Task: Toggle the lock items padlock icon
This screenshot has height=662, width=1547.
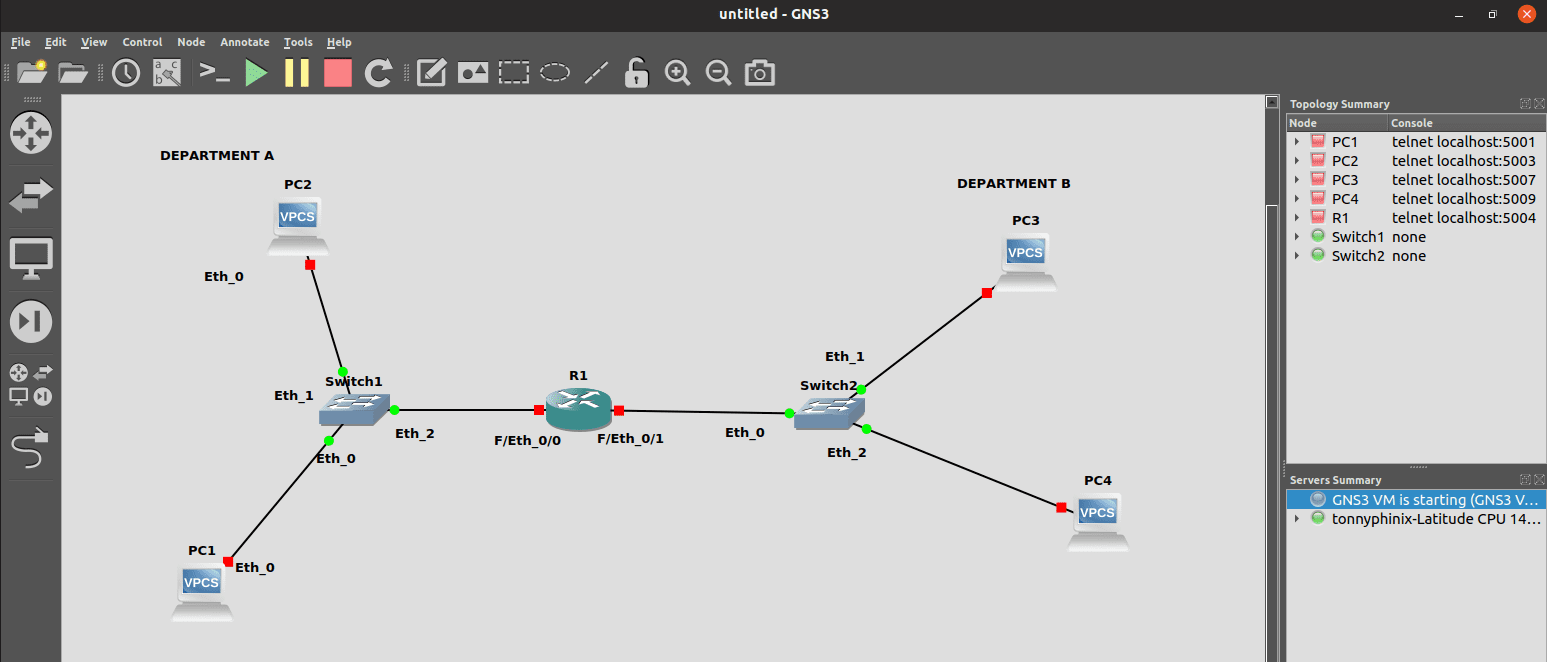Action: [636, 72]
